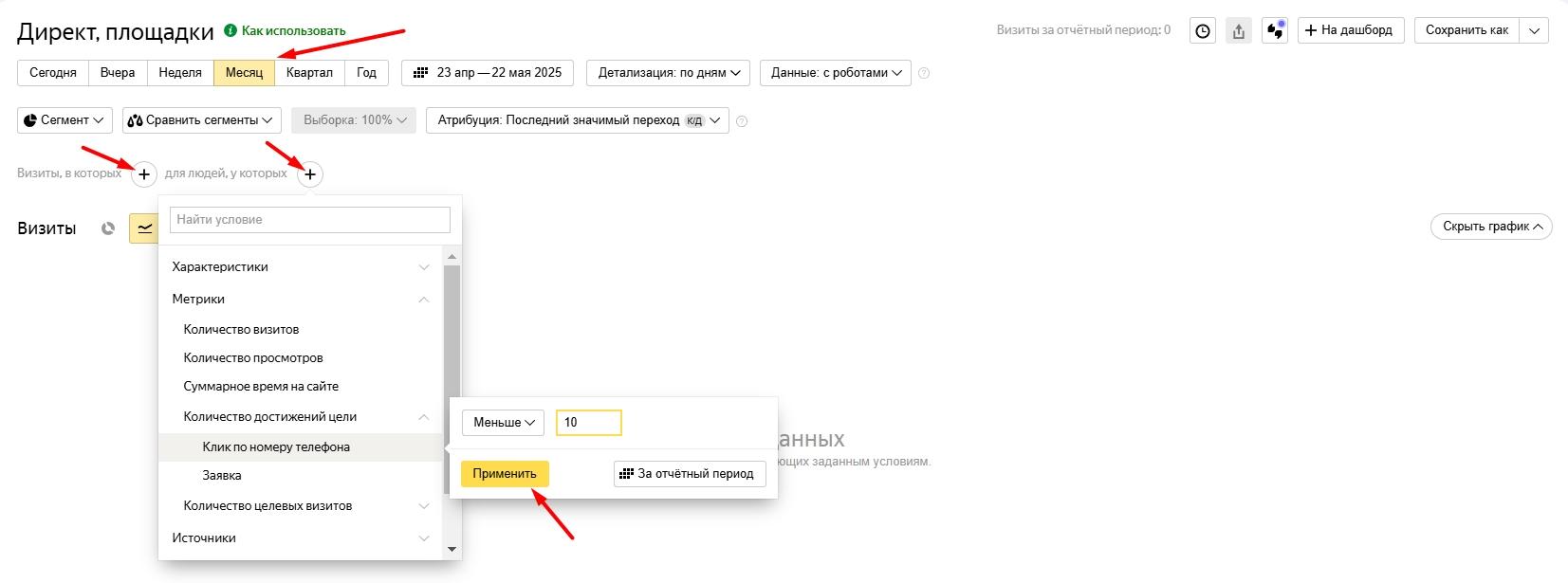Select the line chart view icon
The image size is (1568, 583).
point(144,228)
